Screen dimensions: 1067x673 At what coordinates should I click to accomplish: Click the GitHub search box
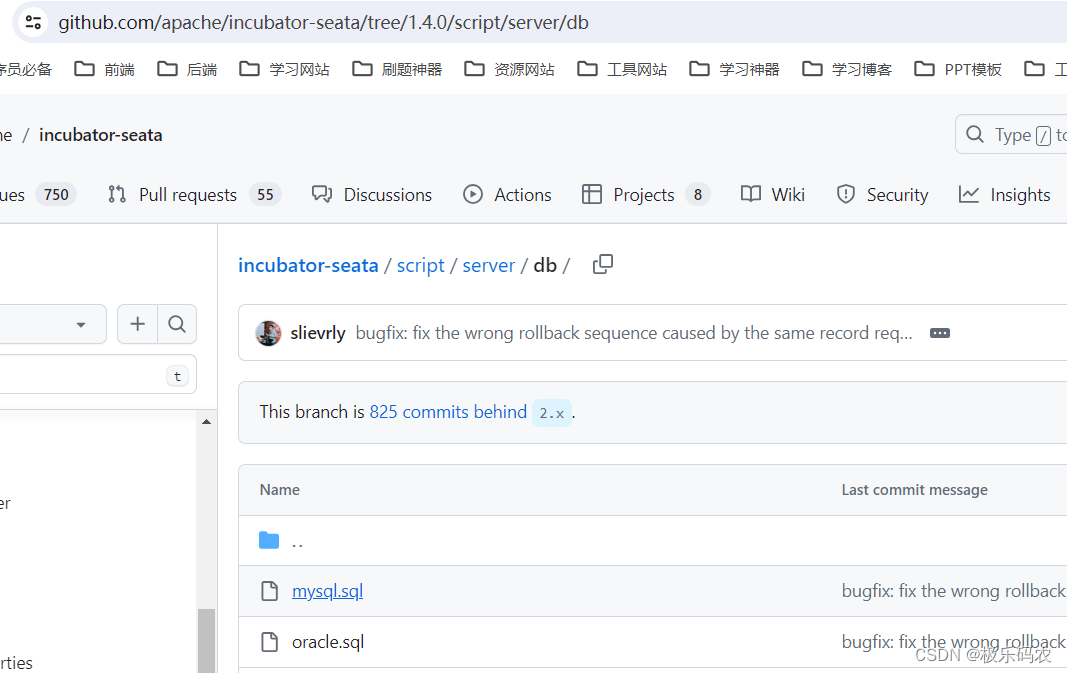coord(1011,135)
